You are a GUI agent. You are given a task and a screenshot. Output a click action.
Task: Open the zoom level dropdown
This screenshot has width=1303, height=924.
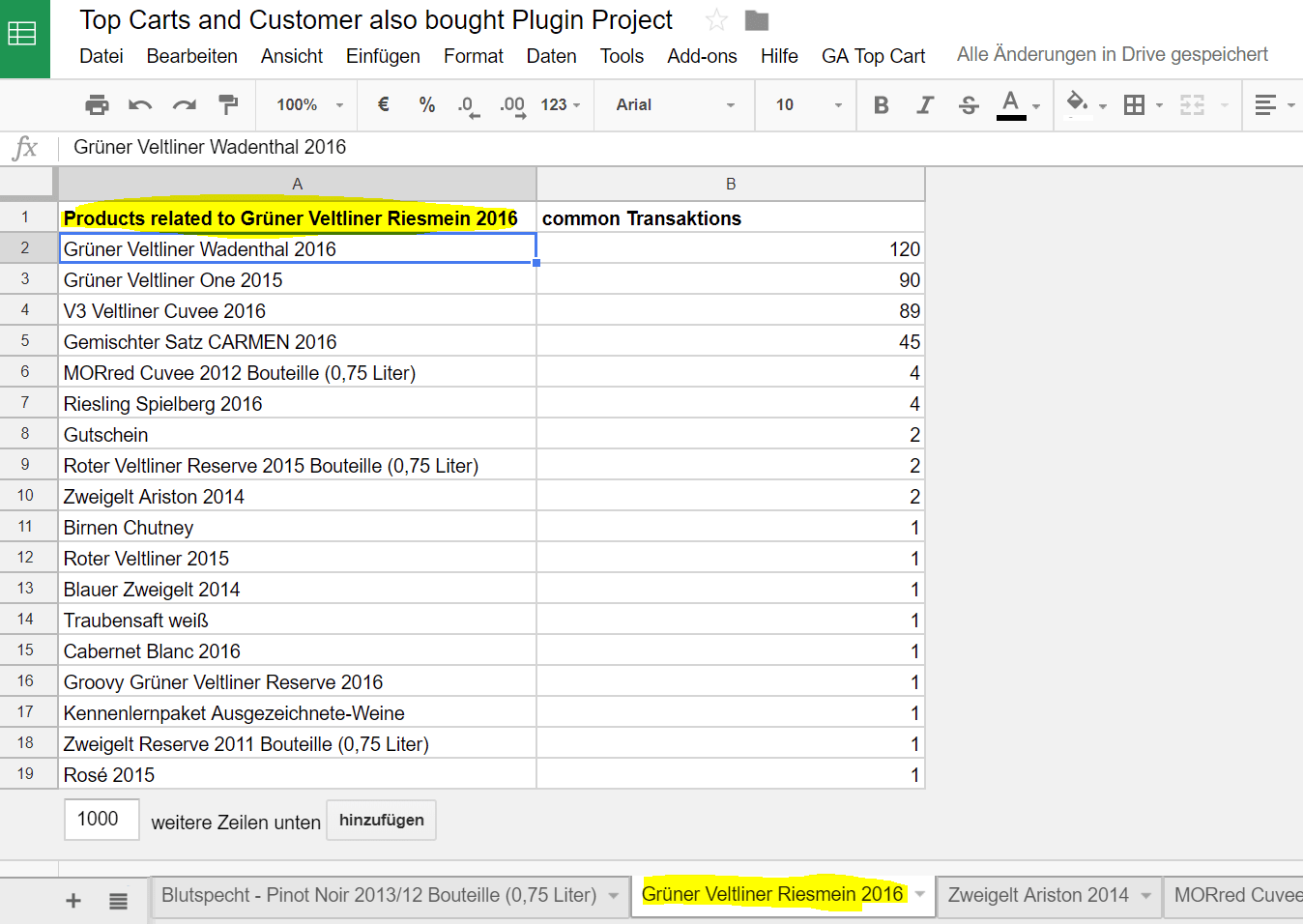pyautogui.click(x=309, y=104)
